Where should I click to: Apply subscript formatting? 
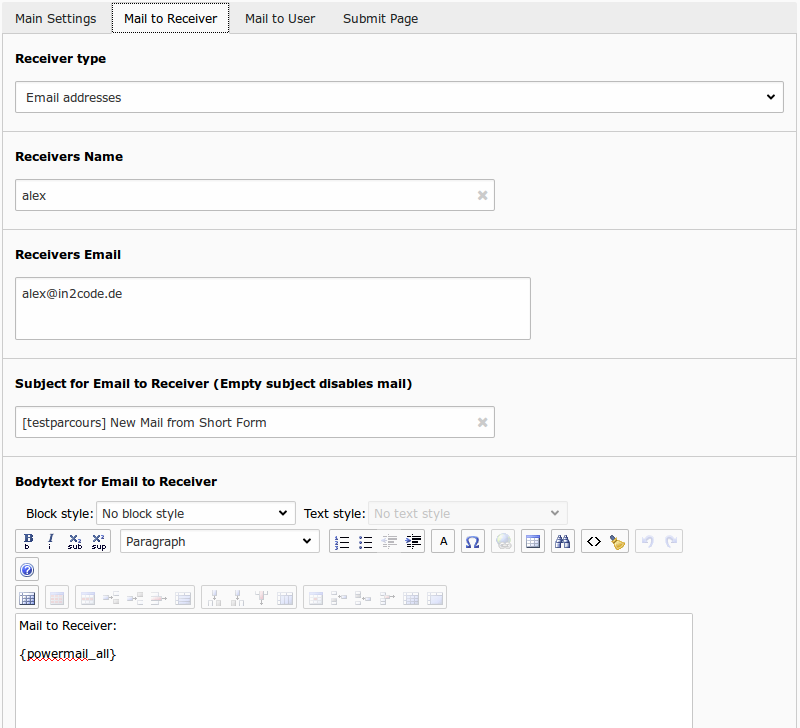75,541
